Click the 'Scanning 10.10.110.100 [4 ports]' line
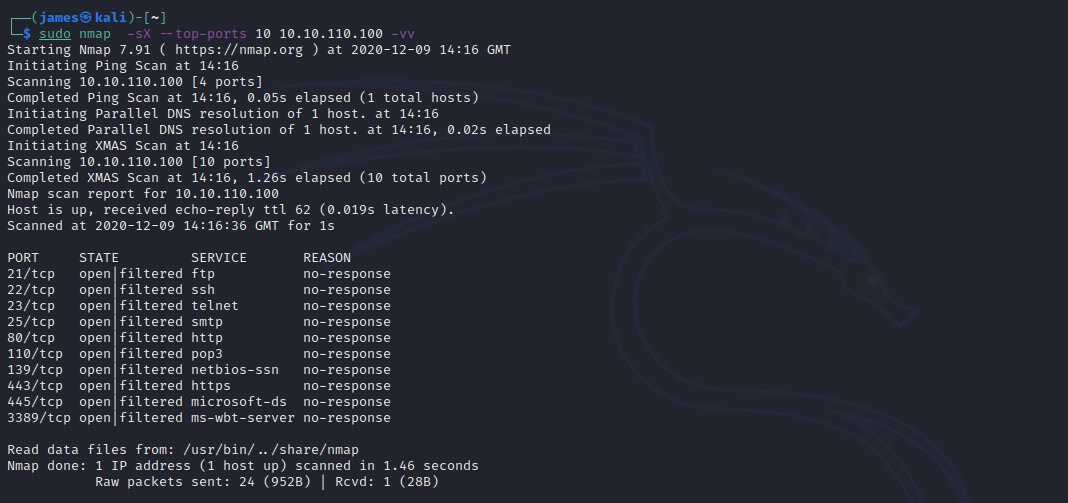The width and height of the screenshot is (1068, 503). 135,82
